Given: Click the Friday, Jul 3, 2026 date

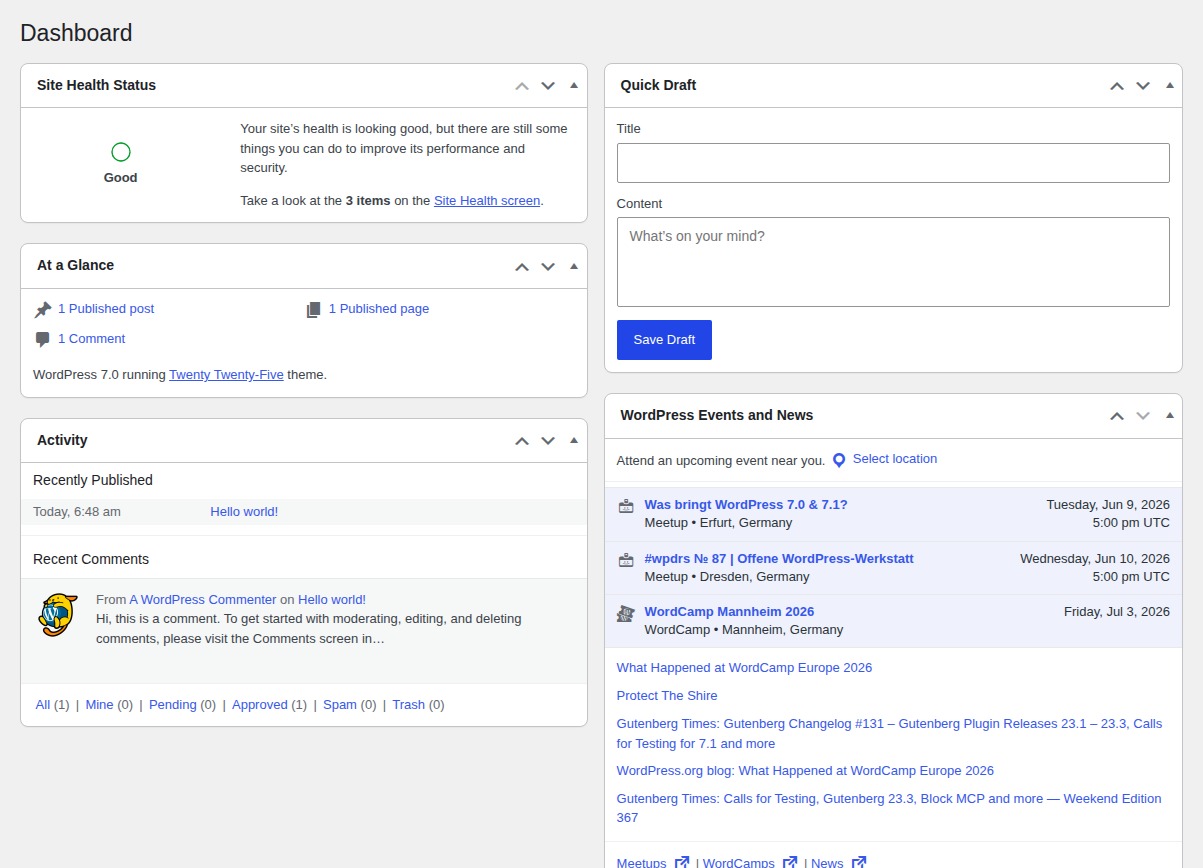Looking at the screenshot, I should pos(1117,612).
